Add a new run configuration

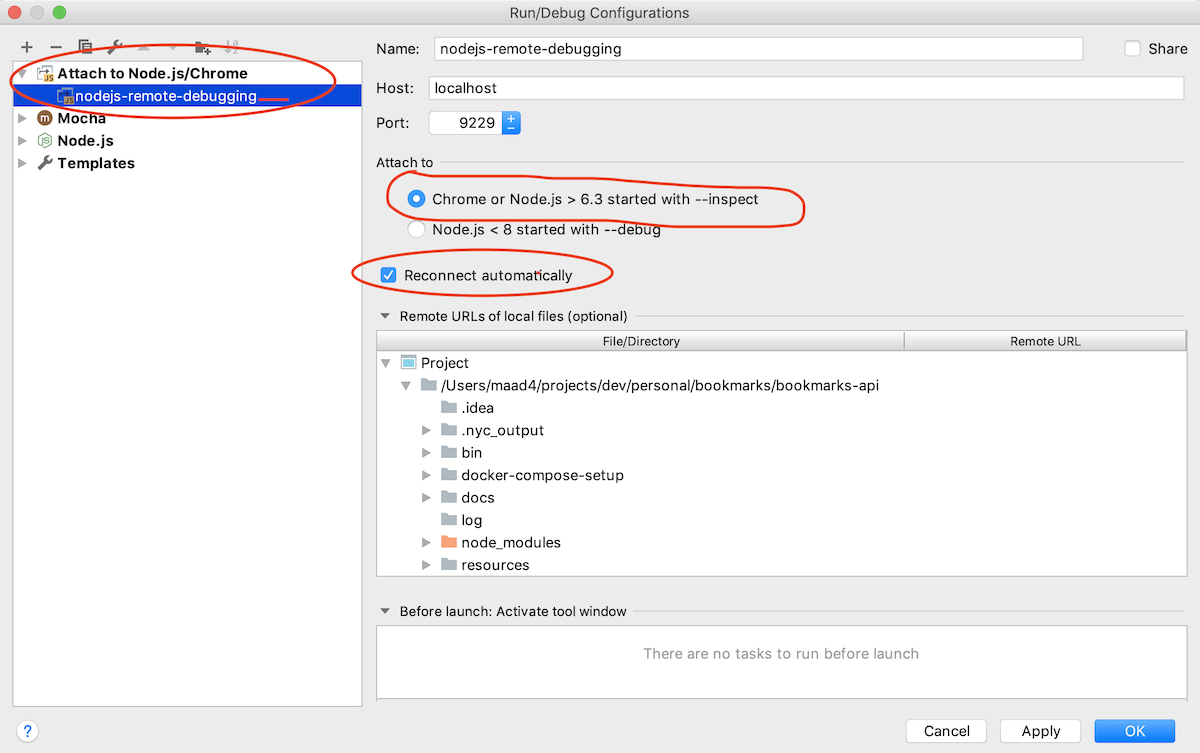[27, 46]
